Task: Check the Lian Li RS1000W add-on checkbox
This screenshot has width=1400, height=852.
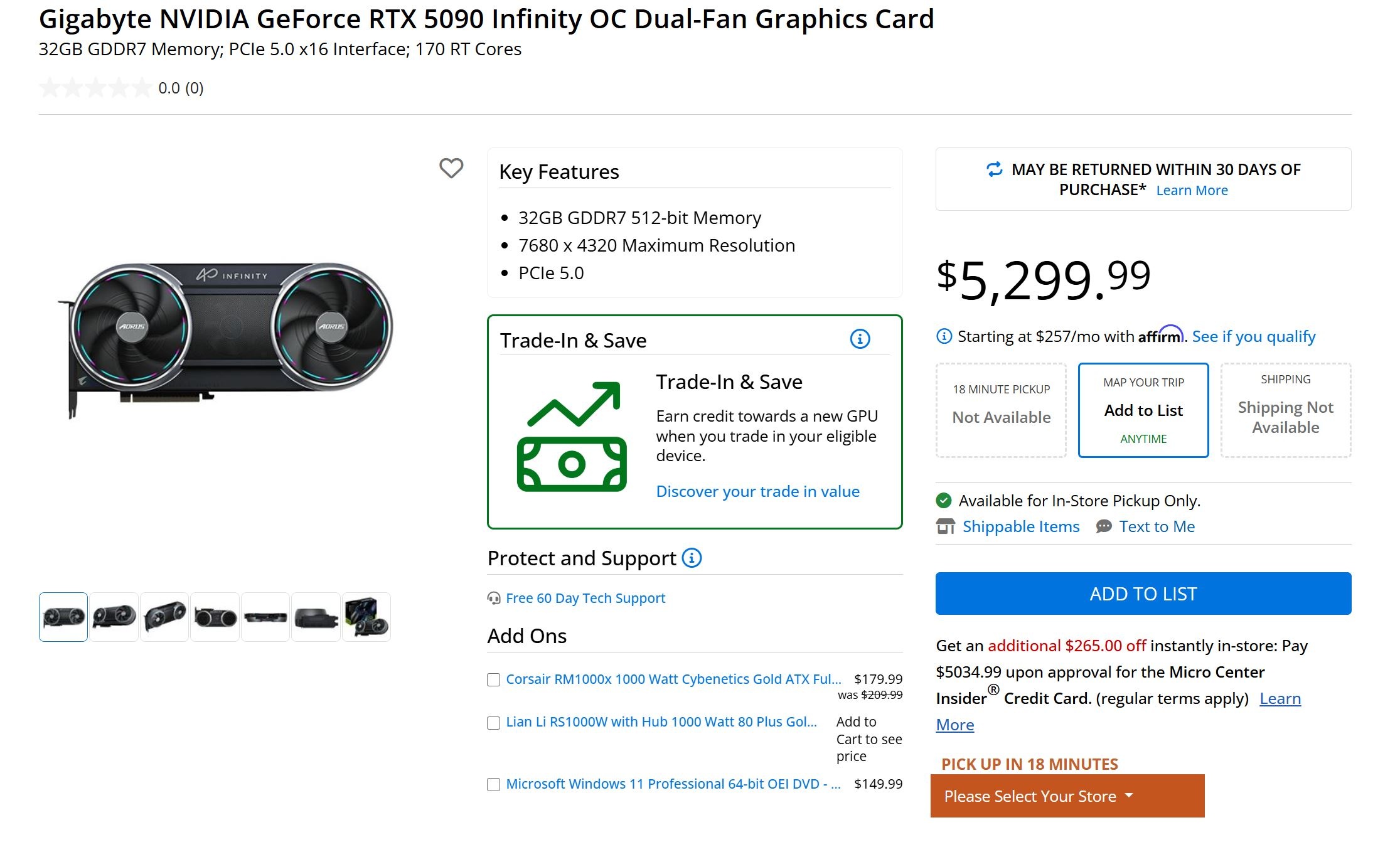Action: coord(494,723)
